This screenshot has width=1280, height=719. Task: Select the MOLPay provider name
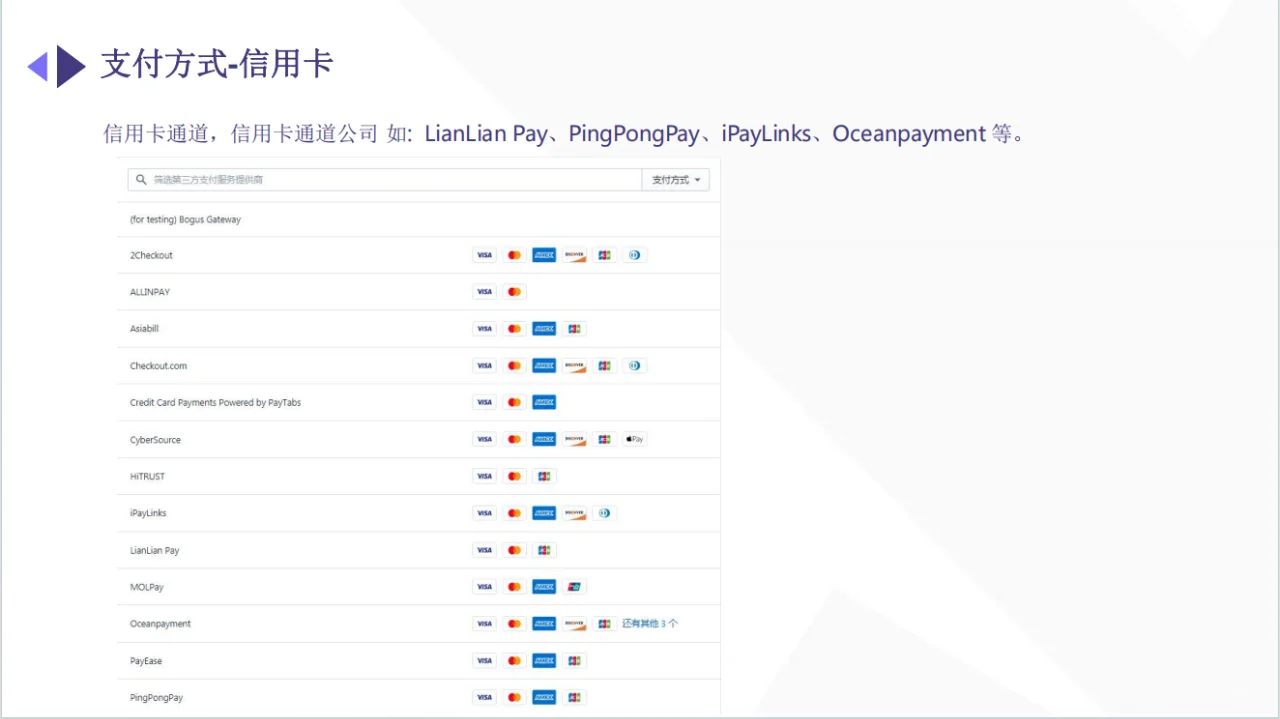pyautogui.click(x=146, y=587)
